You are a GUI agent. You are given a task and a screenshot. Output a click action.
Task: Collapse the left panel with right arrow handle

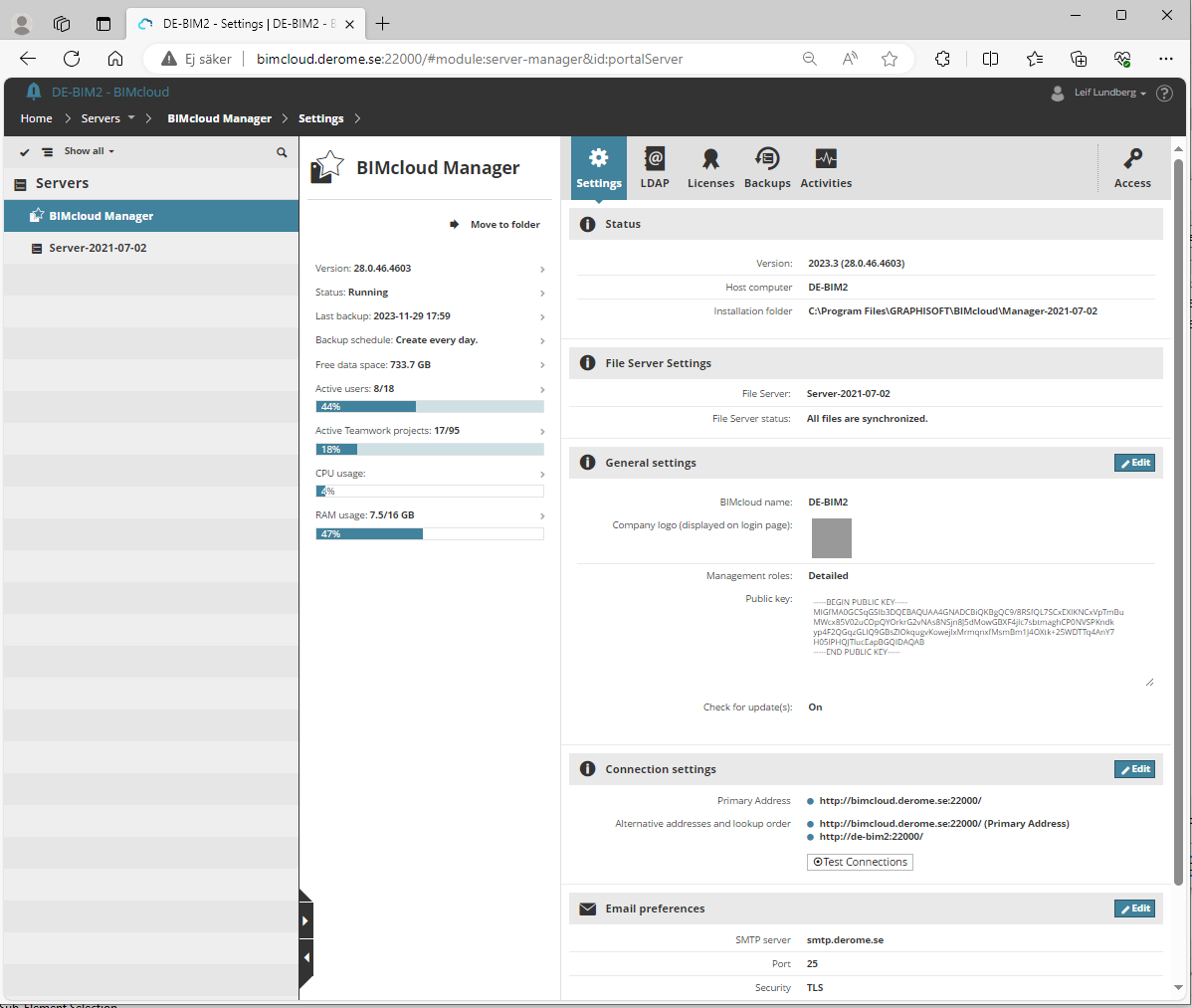pyautogui.click(x=305, y=920)
